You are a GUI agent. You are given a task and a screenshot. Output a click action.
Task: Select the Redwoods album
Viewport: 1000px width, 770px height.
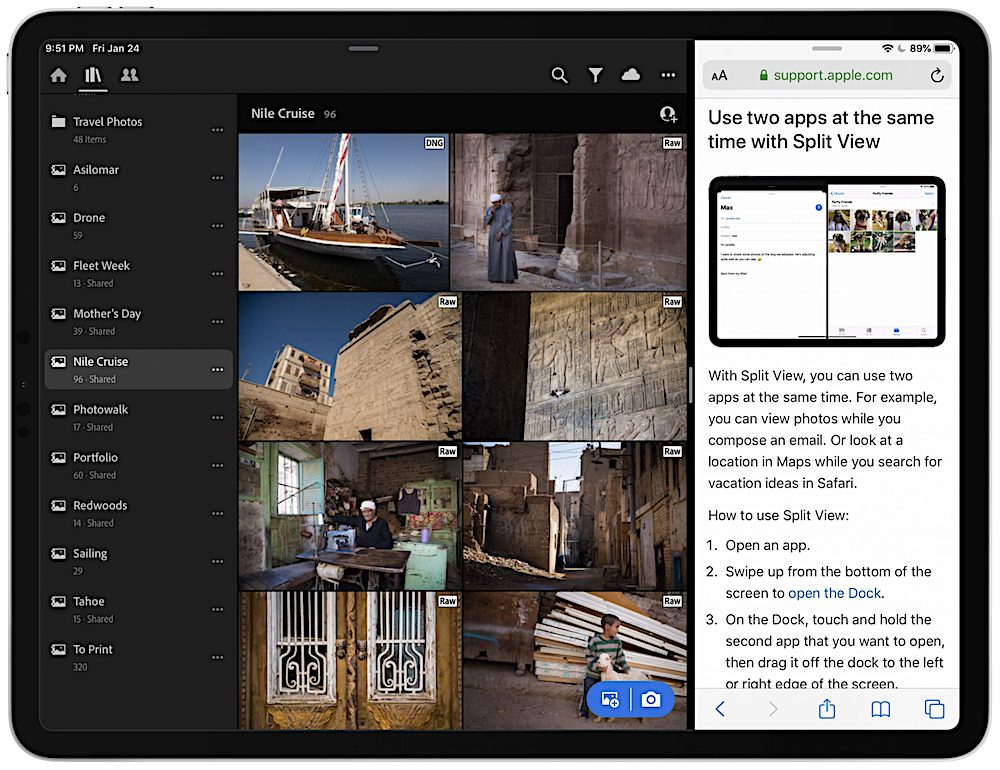pos(138,513)
